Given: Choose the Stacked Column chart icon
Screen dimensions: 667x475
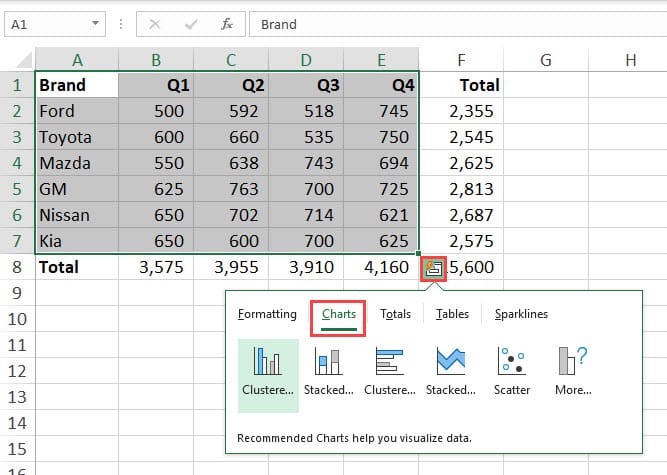Looking at the screenshot, I should click(329, 364).
